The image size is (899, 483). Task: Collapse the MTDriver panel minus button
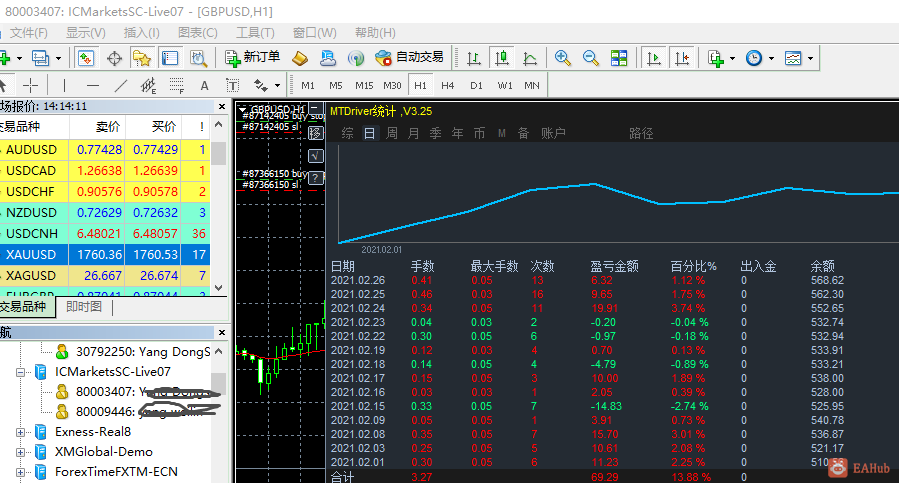click(316, 108)
